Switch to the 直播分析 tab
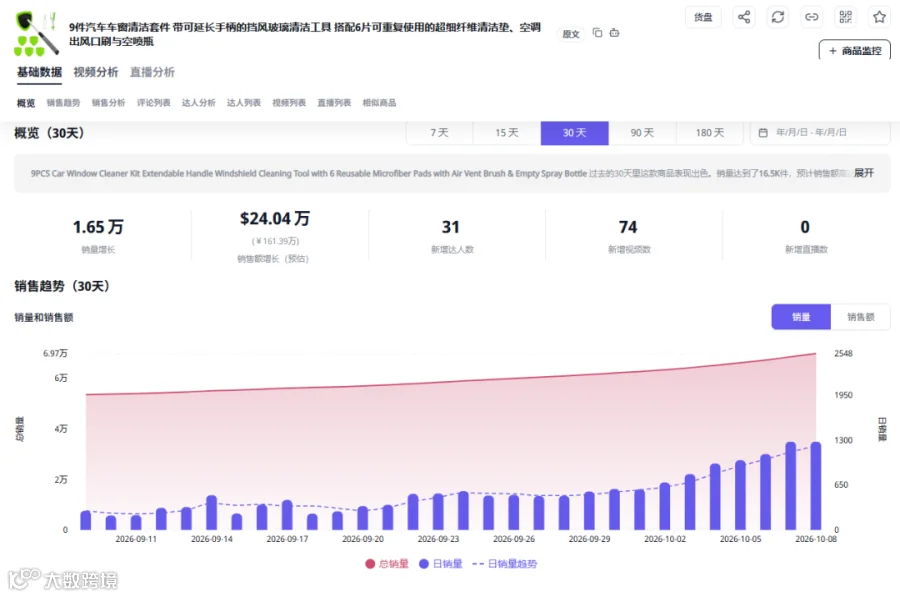The height and width of the screenshot is (597, 900). point(152,72)
